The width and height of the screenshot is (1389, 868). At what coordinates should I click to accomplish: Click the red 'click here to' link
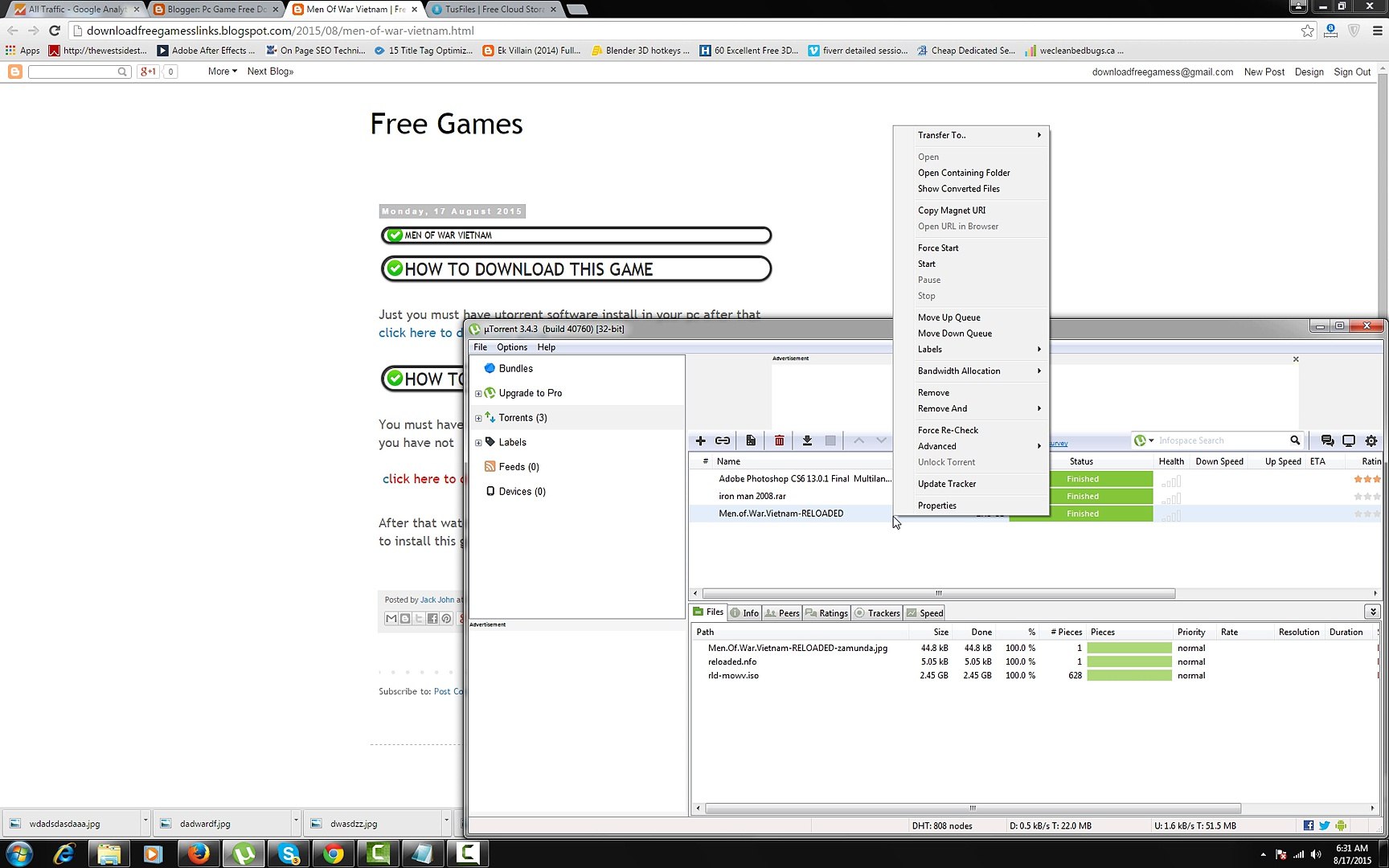pyautogui.click(x=420, y=479)
